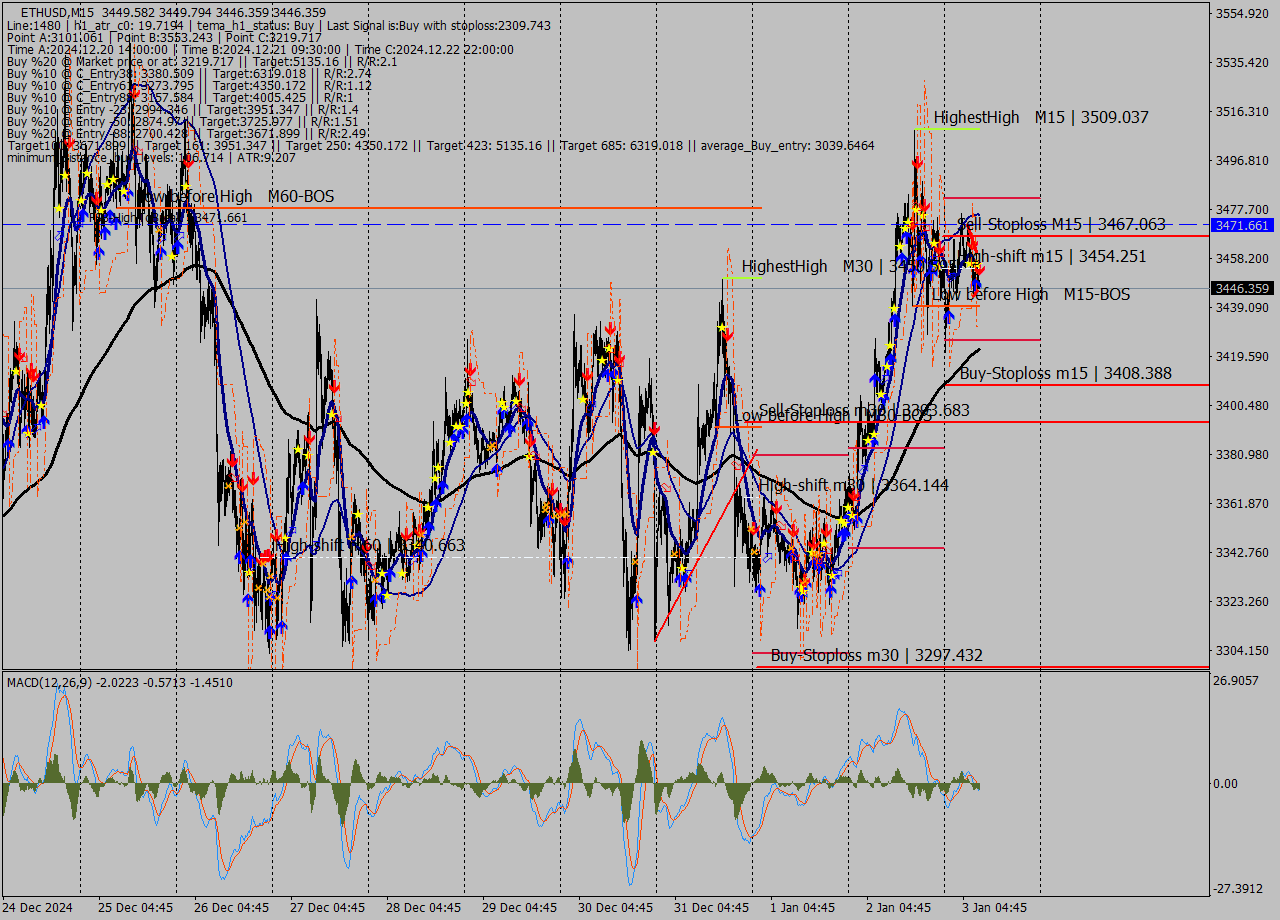This screenshot has height=920, width=1280.
Task: Click the 3342.760 price axis value
Action: [1241, 552]
